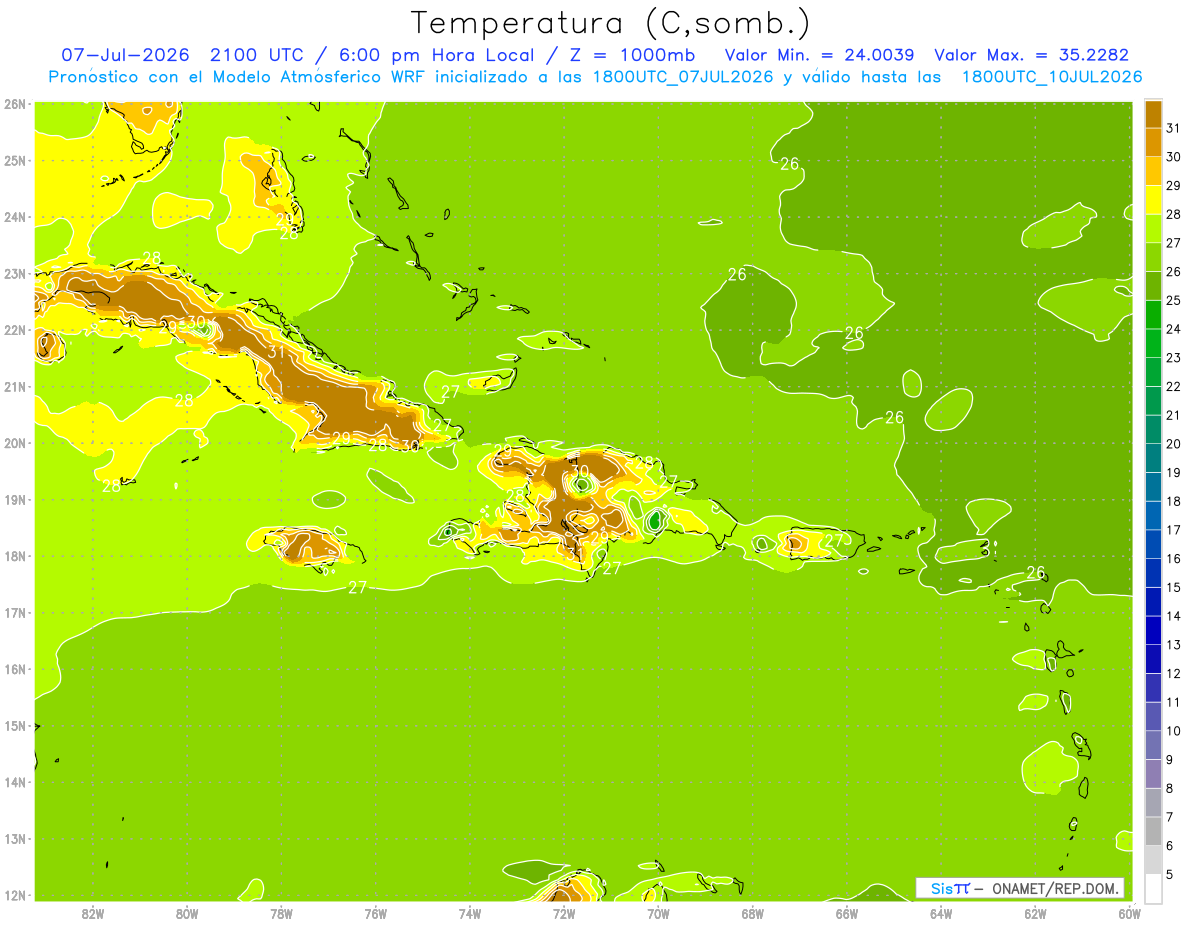Viewport: 1200px width, 927px height.
Task: Click the '62W' longitude axis label
Action: coord(1036,913)
